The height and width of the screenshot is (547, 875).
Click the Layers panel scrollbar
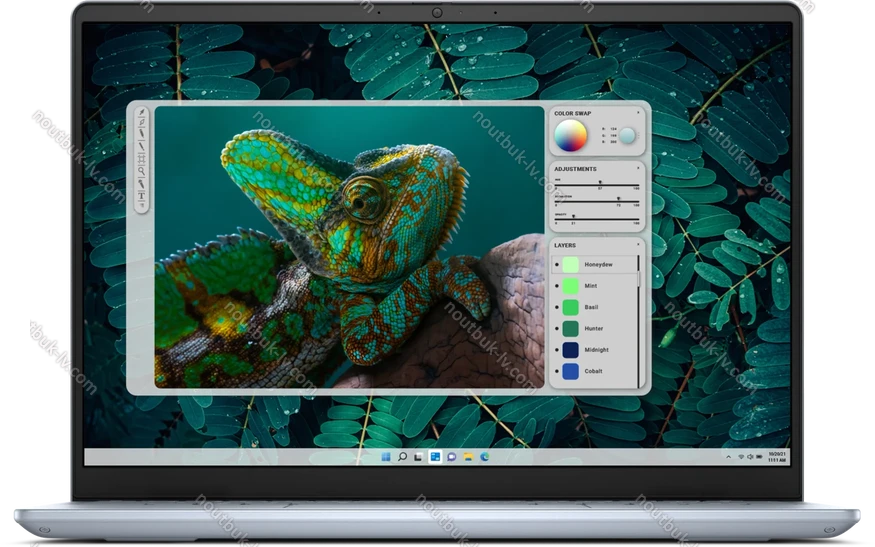pyautogui.click(x=639, y=320)
